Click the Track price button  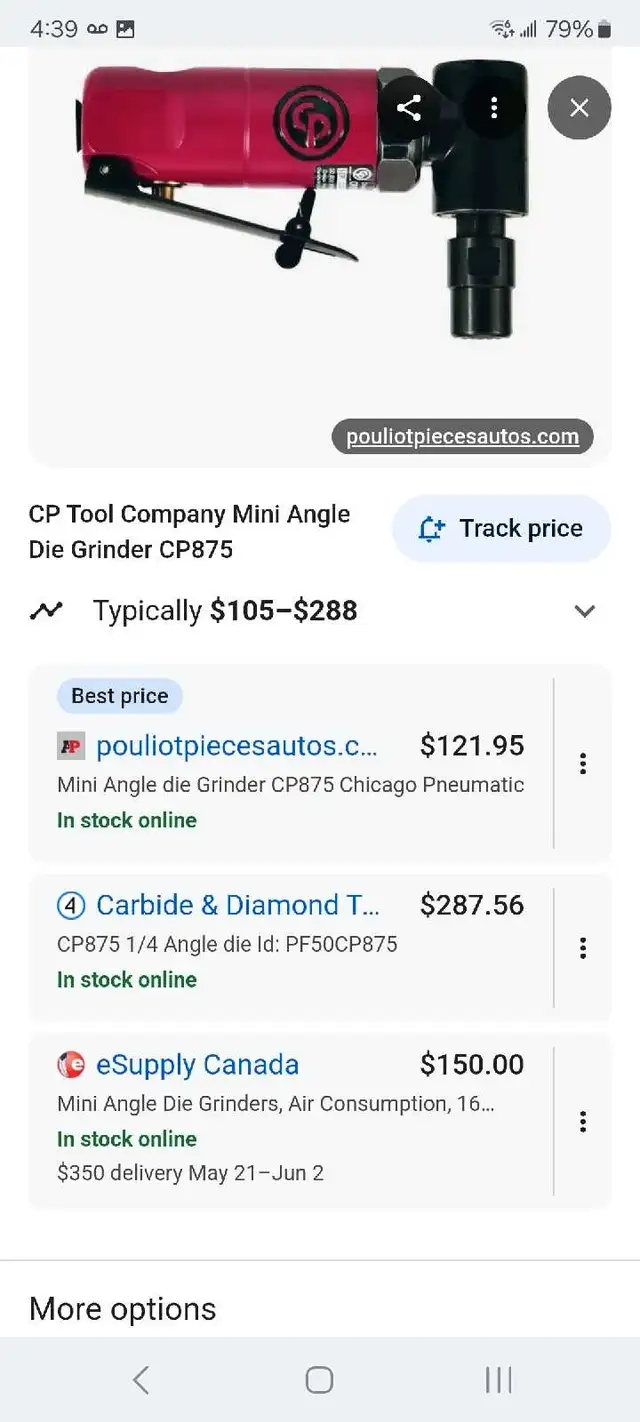coord(501,528)
